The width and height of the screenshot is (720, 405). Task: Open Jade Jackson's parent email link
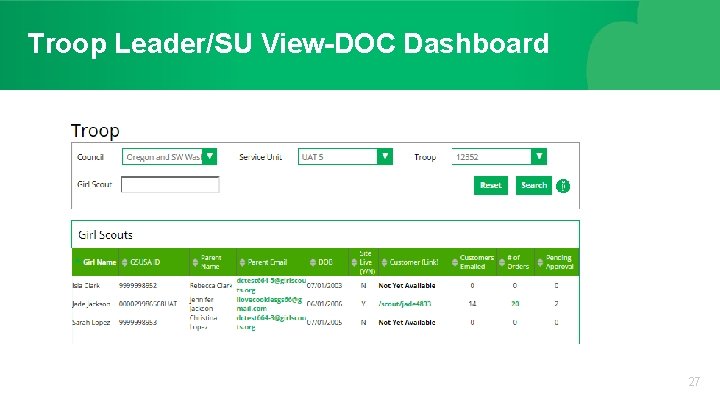(x=269, y=304)
